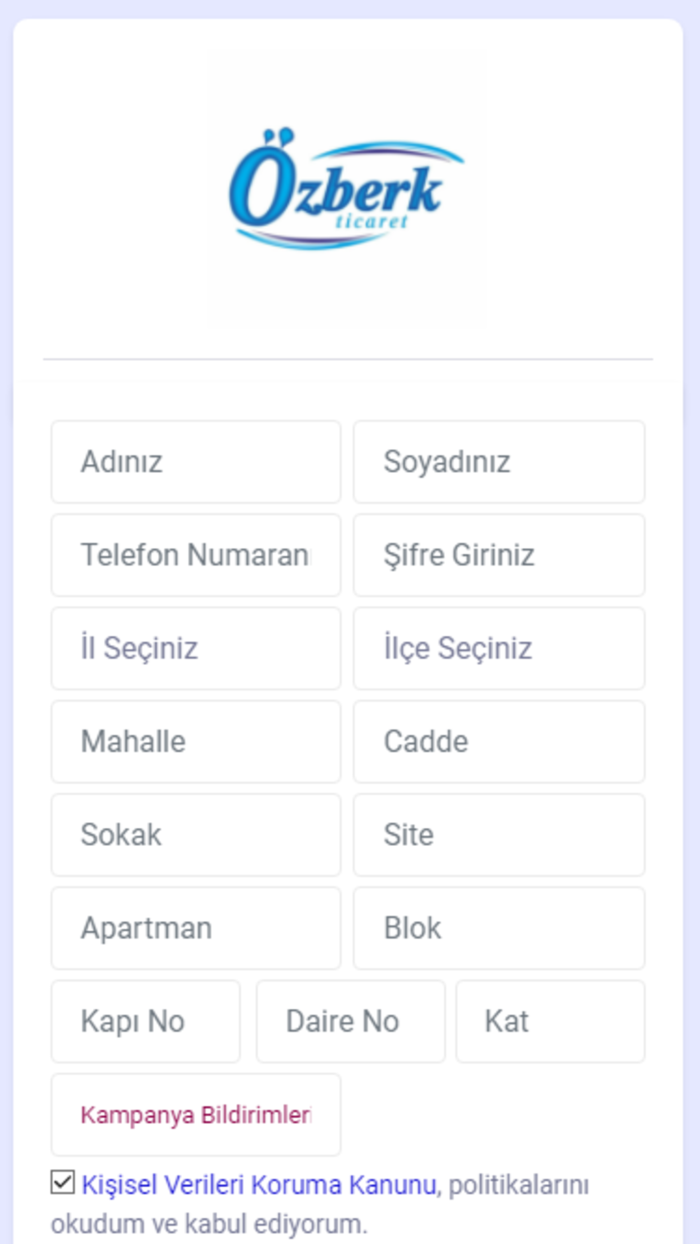The width and height of the screenshot is (700, 1244).
Task: Focus the Apartman field
Action: [x=195, y=928]
